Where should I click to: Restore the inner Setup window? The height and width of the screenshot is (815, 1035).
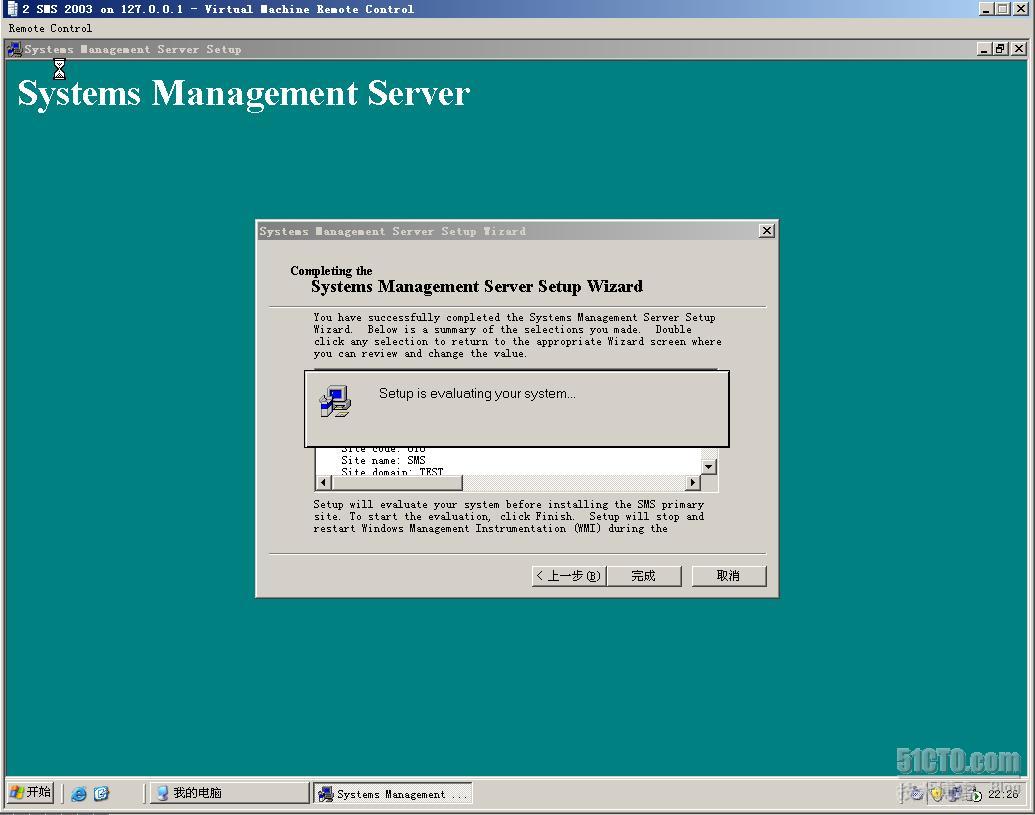[x=1000, y=49]
